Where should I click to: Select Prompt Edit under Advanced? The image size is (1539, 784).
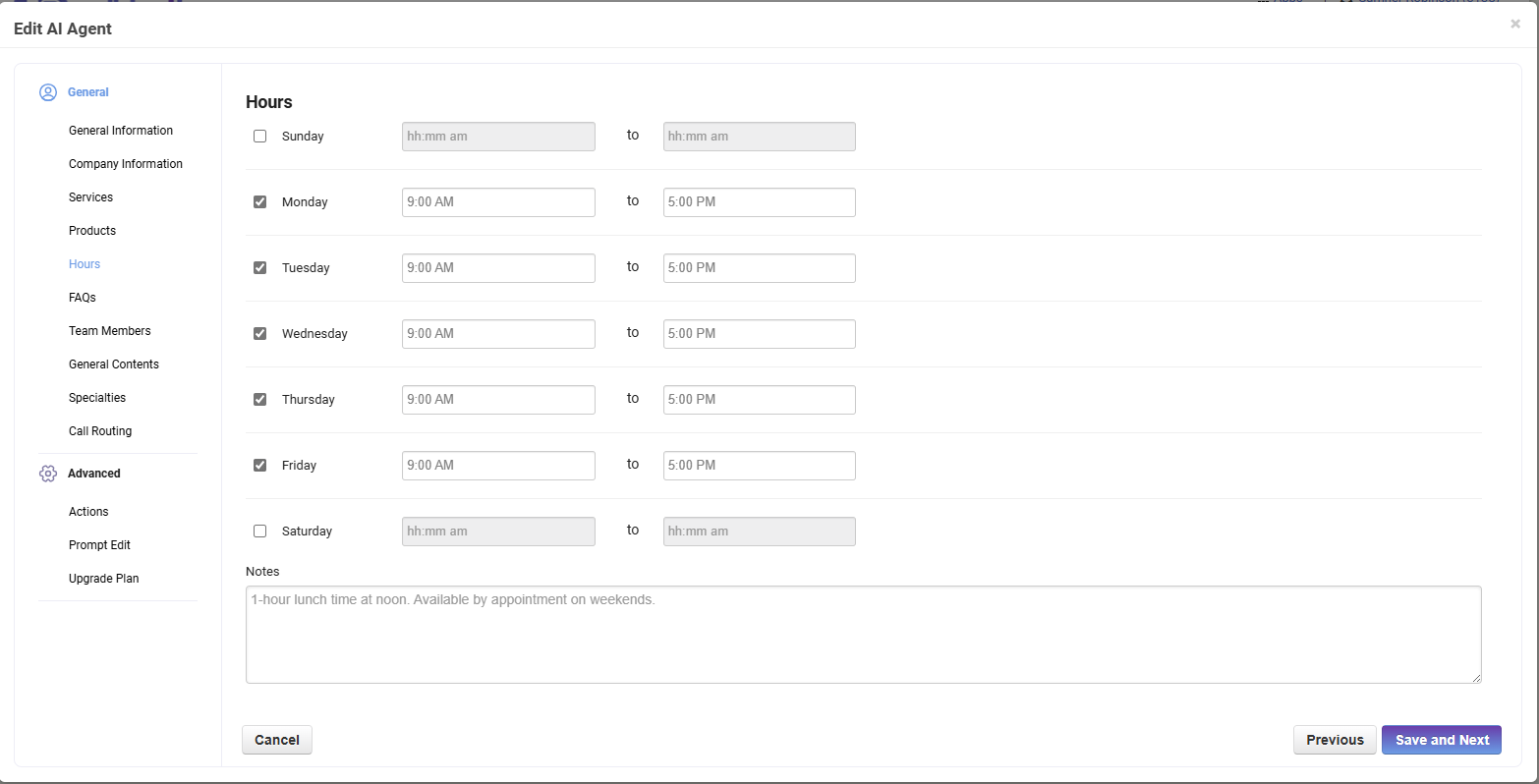pos(99,545)
